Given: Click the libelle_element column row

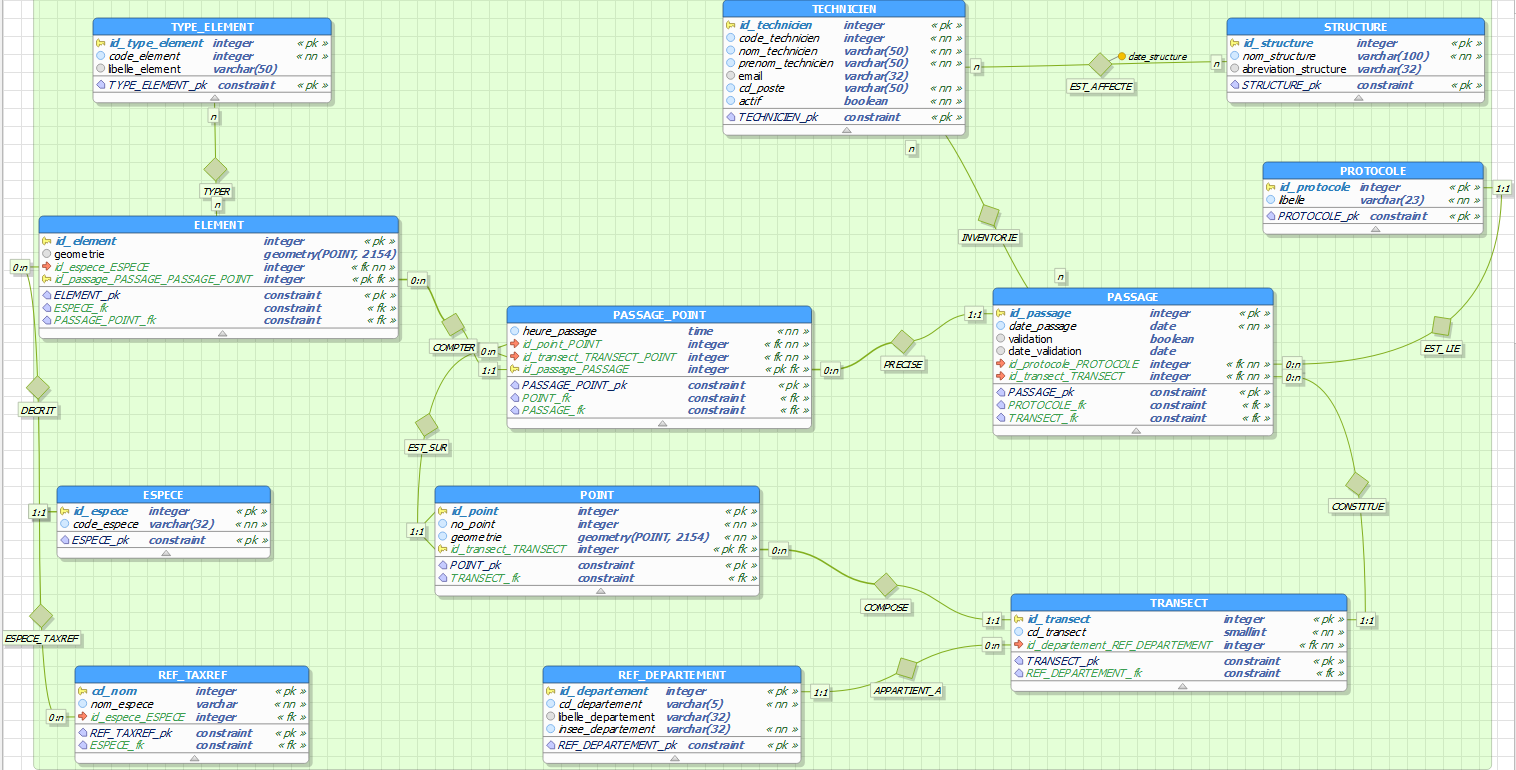Looking at the screenshot, I should tap(212, 69).
